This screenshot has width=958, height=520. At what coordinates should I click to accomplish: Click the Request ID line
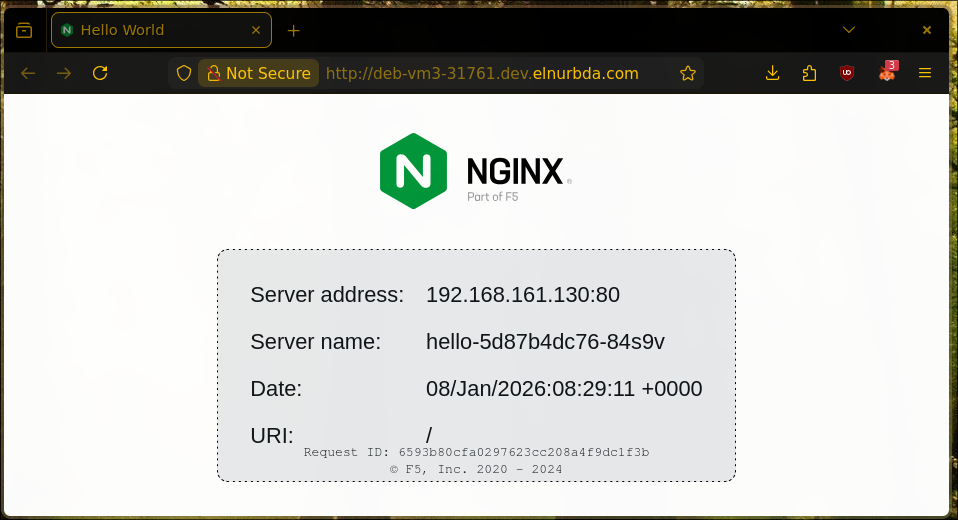click(477, 452)
